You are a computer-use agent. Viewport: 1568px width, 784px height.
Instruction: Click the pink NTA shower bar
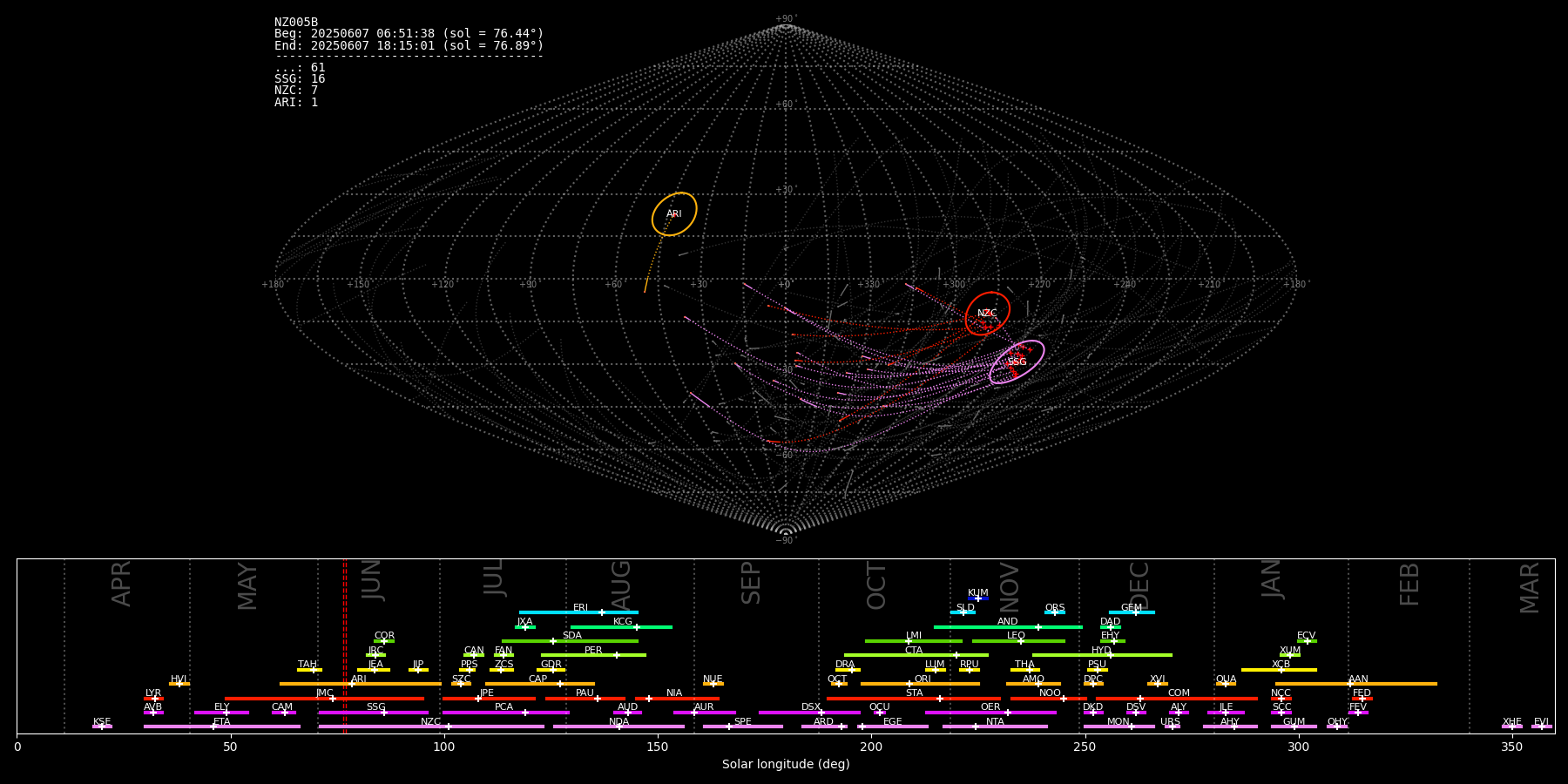(995, 727)
